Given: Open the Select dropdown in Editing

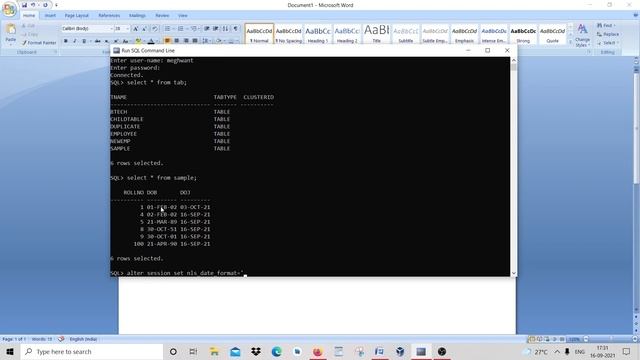Looking at the screenshot, I should click(x=608, y=43).
